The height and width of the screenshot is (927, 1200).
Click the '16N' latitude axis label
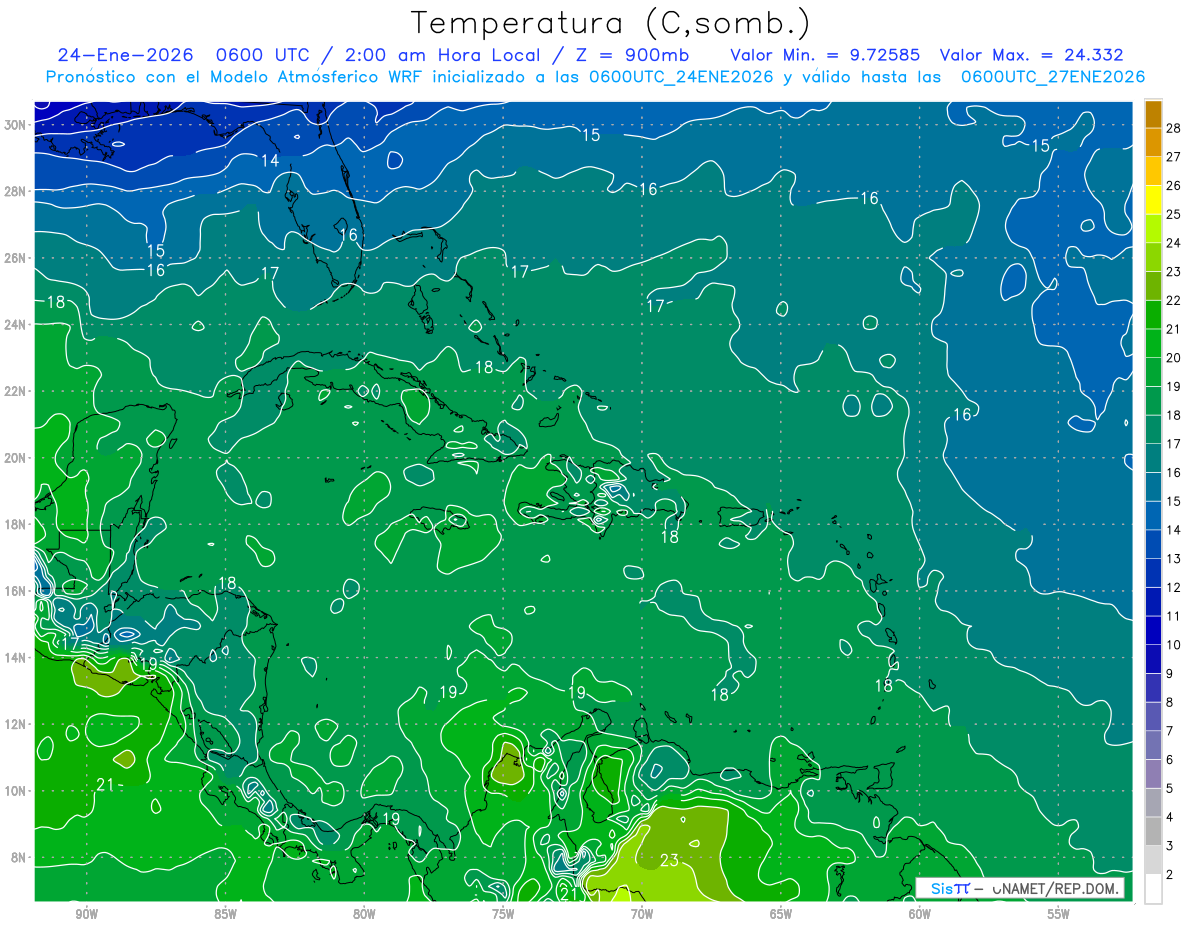point(16,591)
